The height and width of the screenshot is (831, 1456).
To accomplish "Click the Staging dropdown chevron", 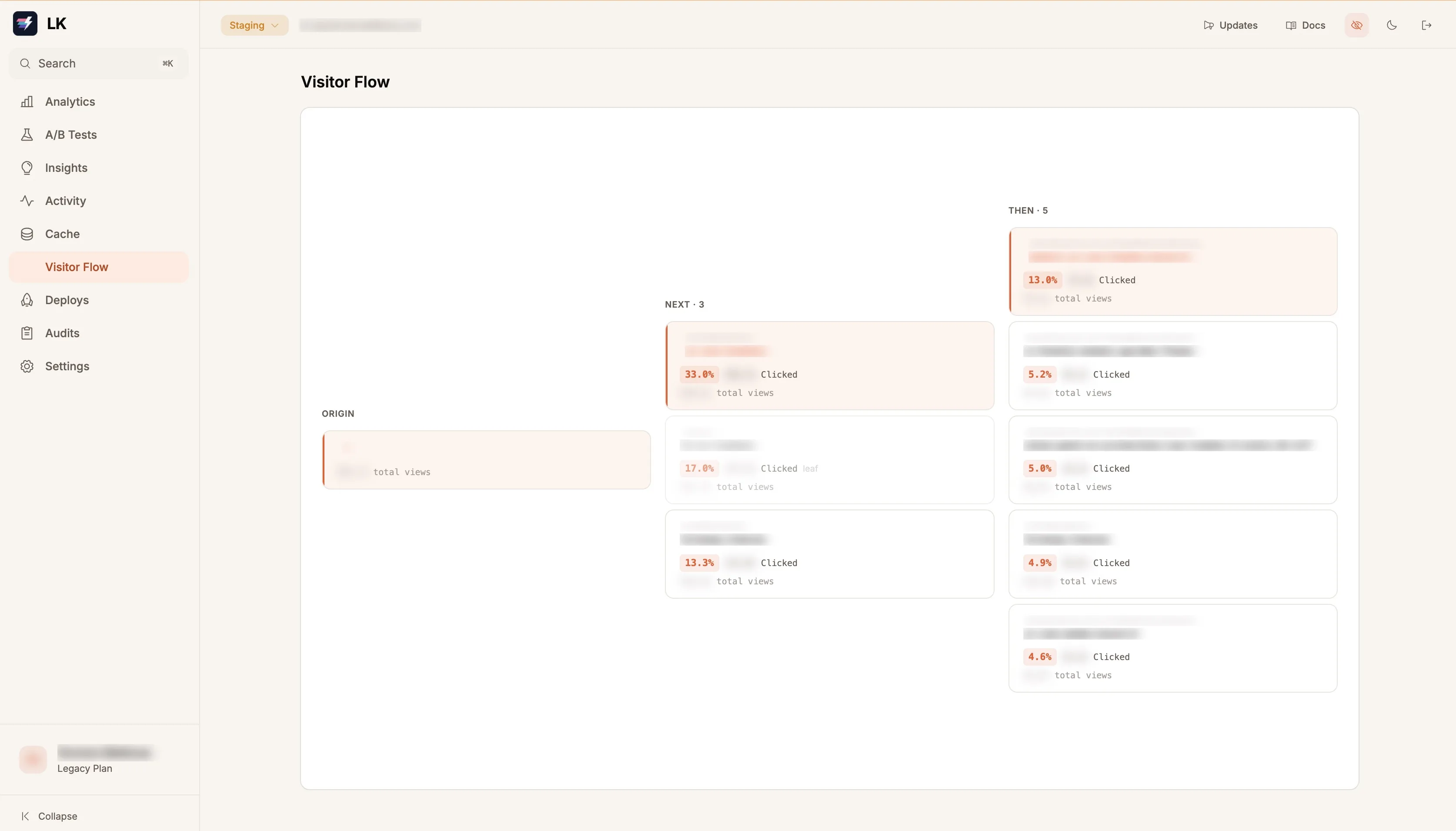I will [275, 25].
